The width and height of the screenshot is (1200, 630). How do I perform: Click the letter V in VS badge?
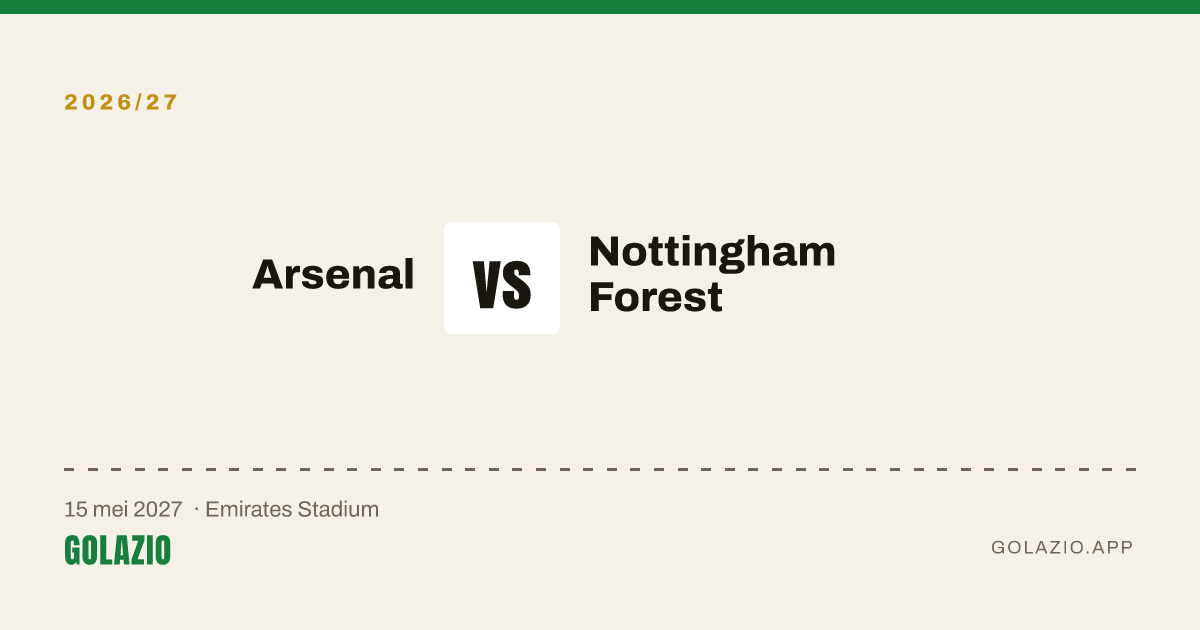coord(487,284)
